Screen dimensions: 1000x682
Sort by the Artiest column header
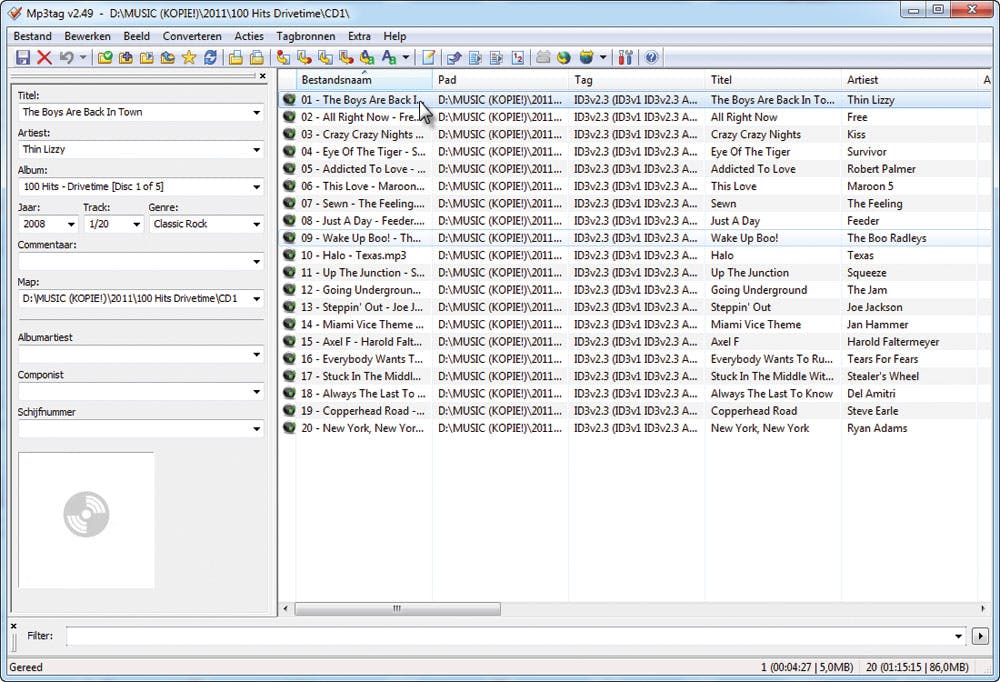point(909,80)
